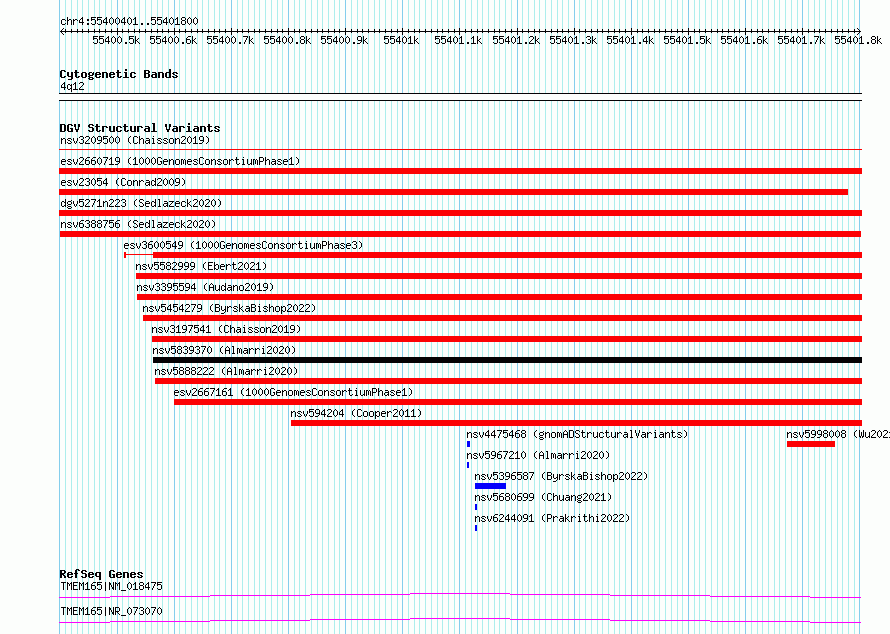Open TMEM165|NR_073070 gene label
The height and width of the screenshot is (634, 890).
(111, 611)
